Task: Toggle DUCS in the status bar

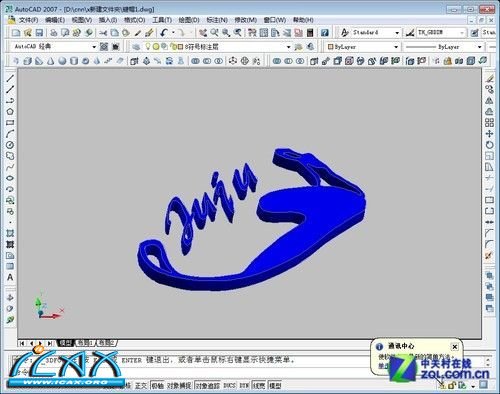Action: coord(229,386)
